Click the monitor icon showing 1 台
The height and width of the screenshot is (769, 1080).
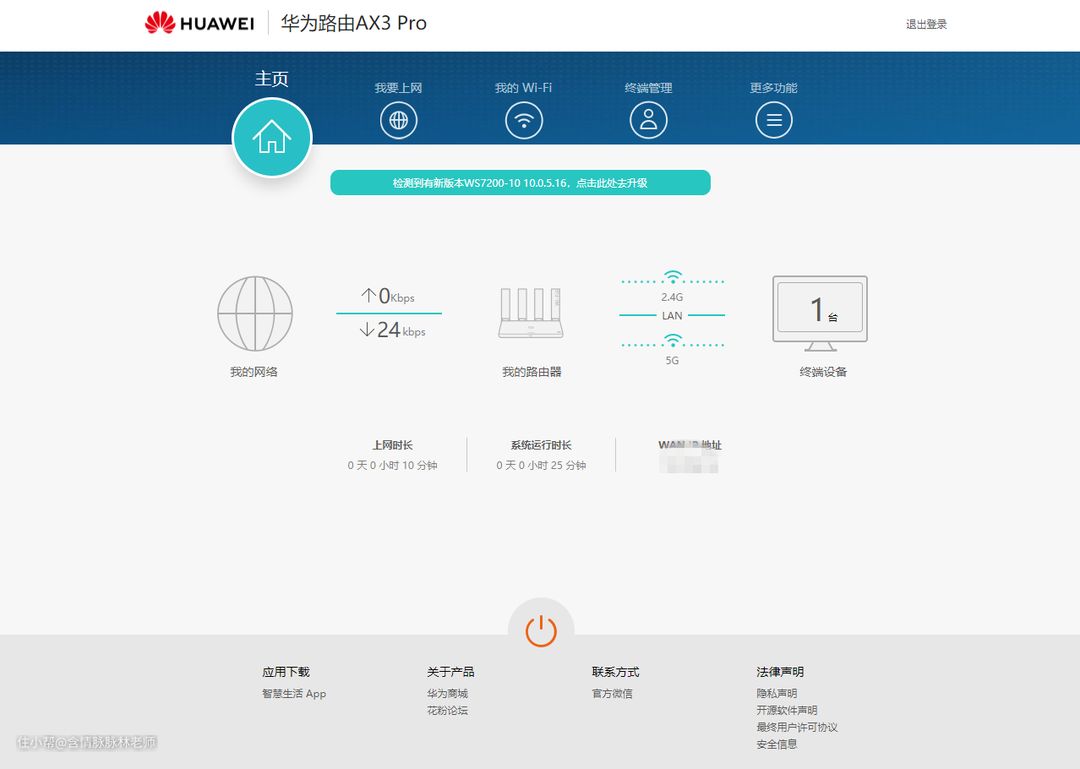coord(820,314)
